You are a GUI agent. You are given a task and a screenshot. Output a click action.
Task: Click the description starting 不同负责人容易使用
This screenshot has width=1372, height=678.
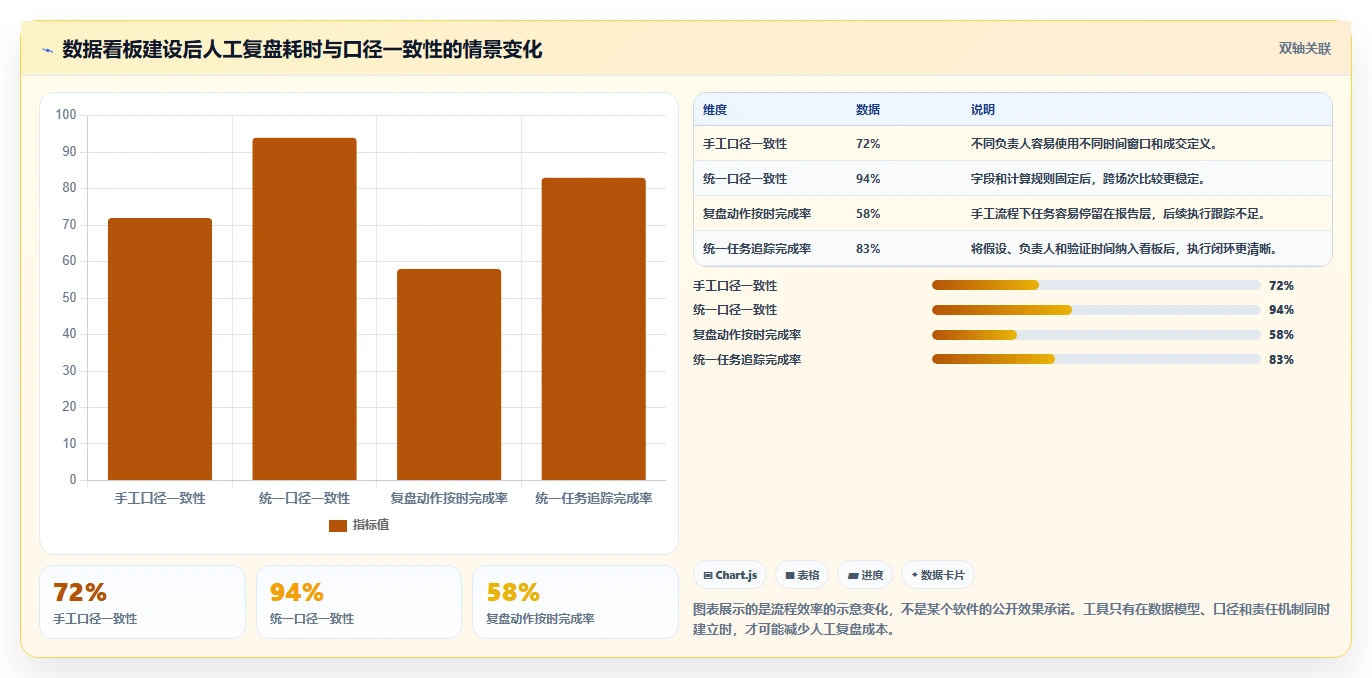pos(1094,144)
